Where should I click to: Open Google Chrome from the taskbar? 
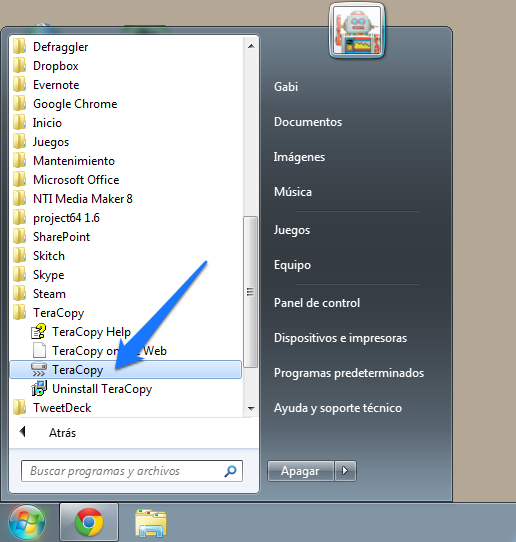point(89,522)
